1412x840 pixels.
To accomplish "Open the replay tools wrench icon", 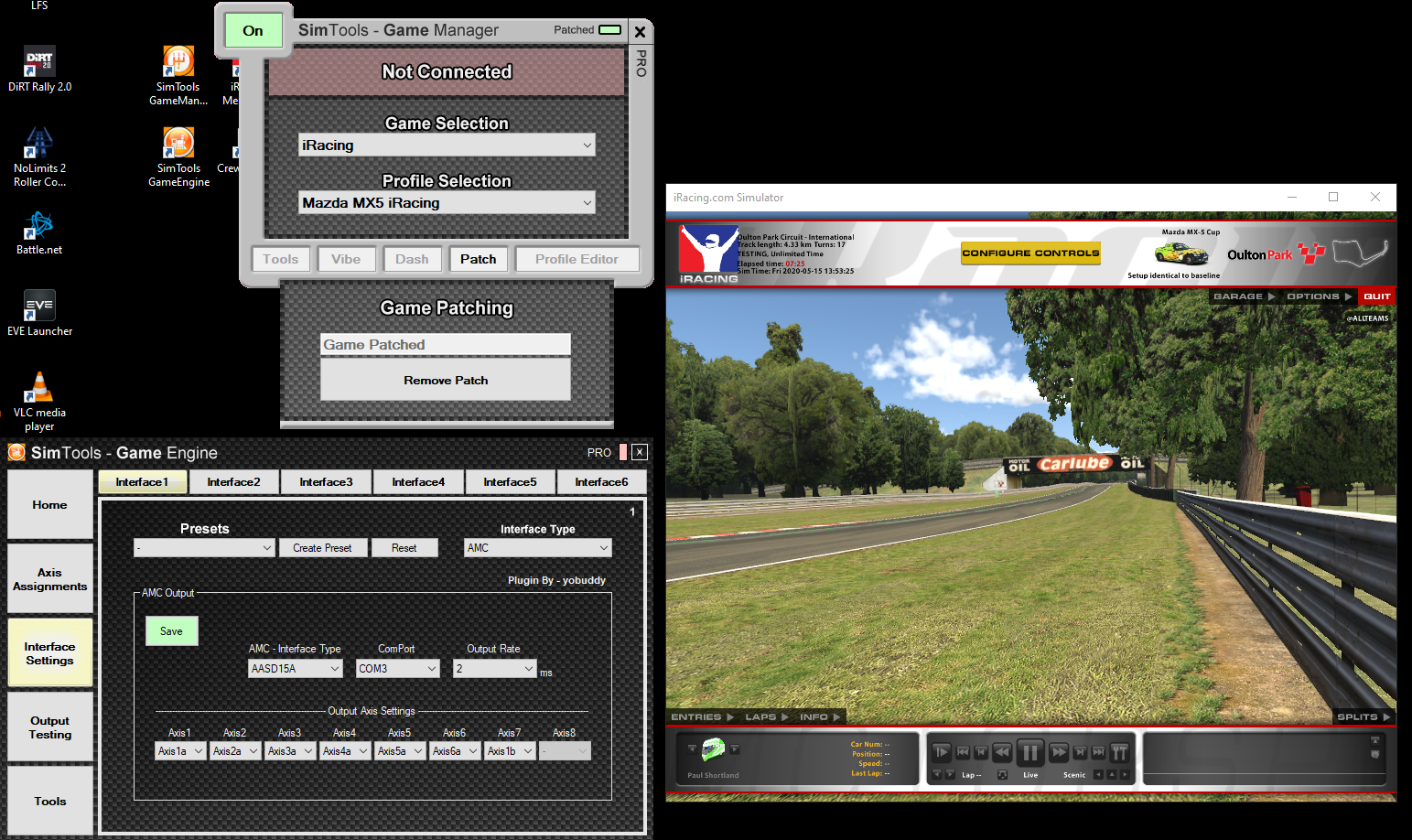I will pyautogui.click(x=1119, y=752).
